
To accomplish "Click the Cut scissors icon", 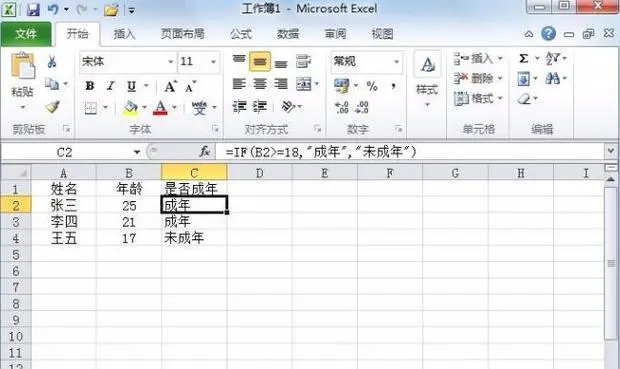I will point(52,62).
